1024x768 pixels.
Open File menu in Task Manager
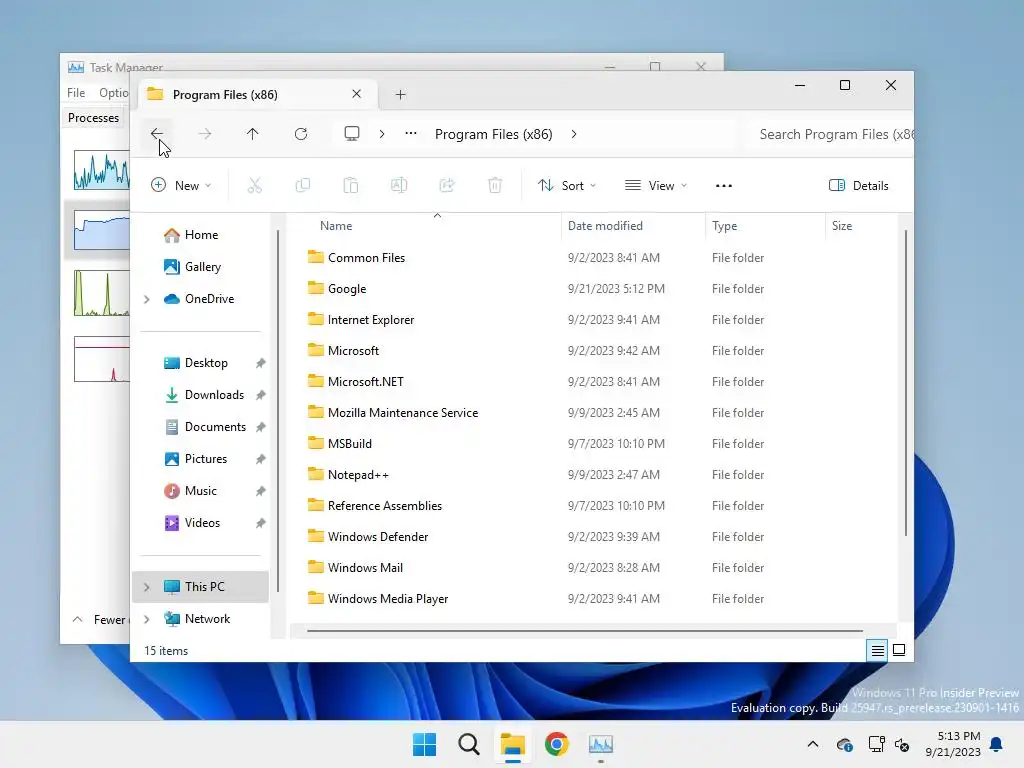coord(76,93)
